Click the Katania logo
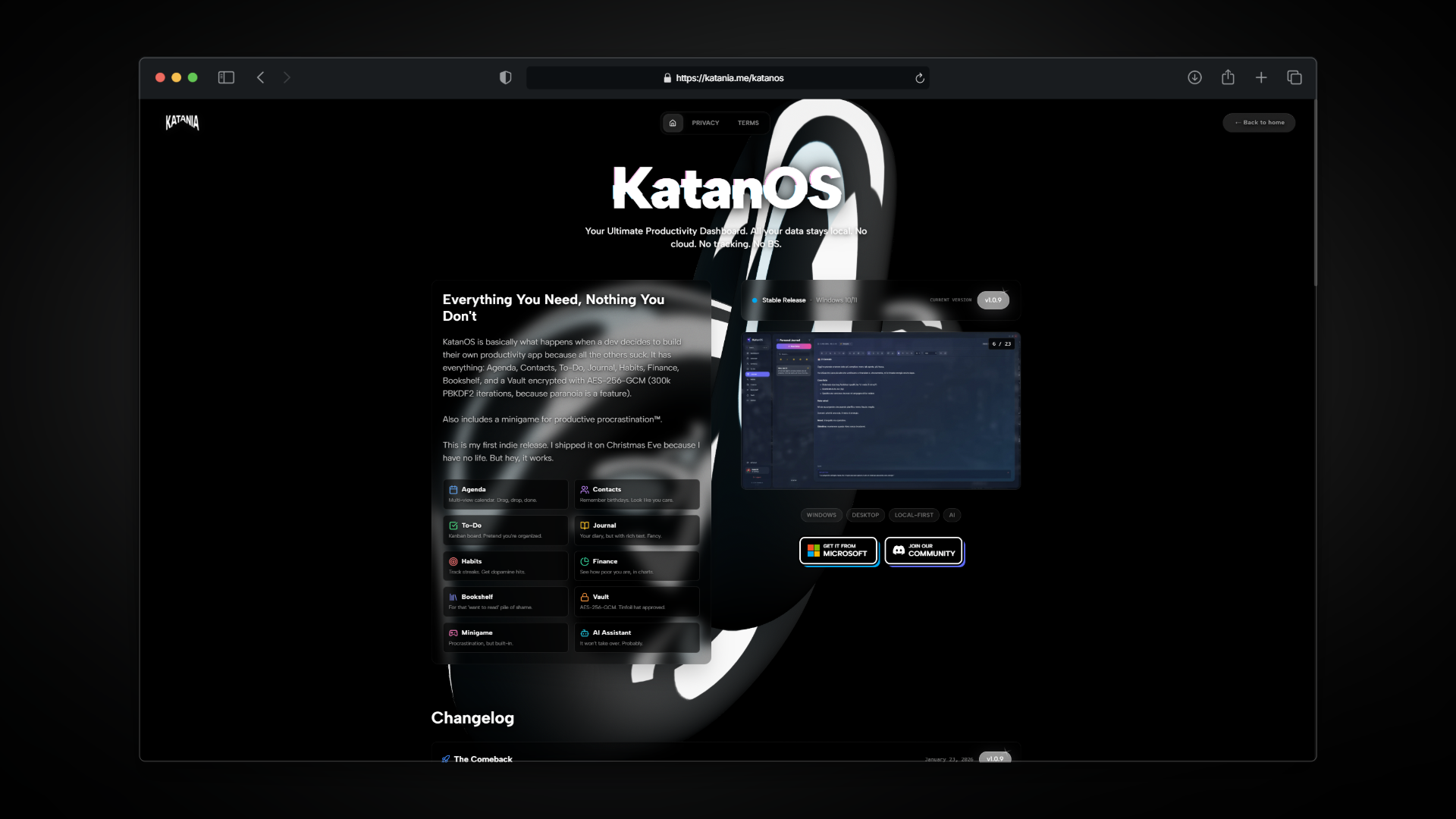Viewport: 1456px width, 819px height. pos(182,122)
